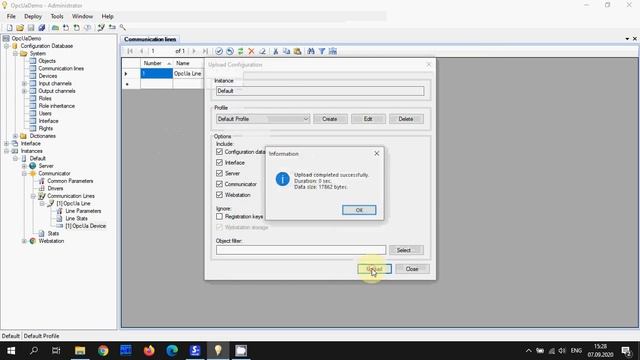640x360 pixels.
Task: Expand the Webstation node in project tree
Action: [24, 241]
